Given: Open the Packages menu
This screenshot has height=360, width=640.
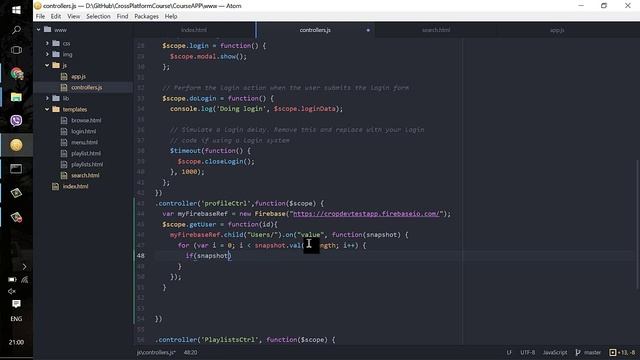Looking at the screenshot, I should (x=147, y=16).
